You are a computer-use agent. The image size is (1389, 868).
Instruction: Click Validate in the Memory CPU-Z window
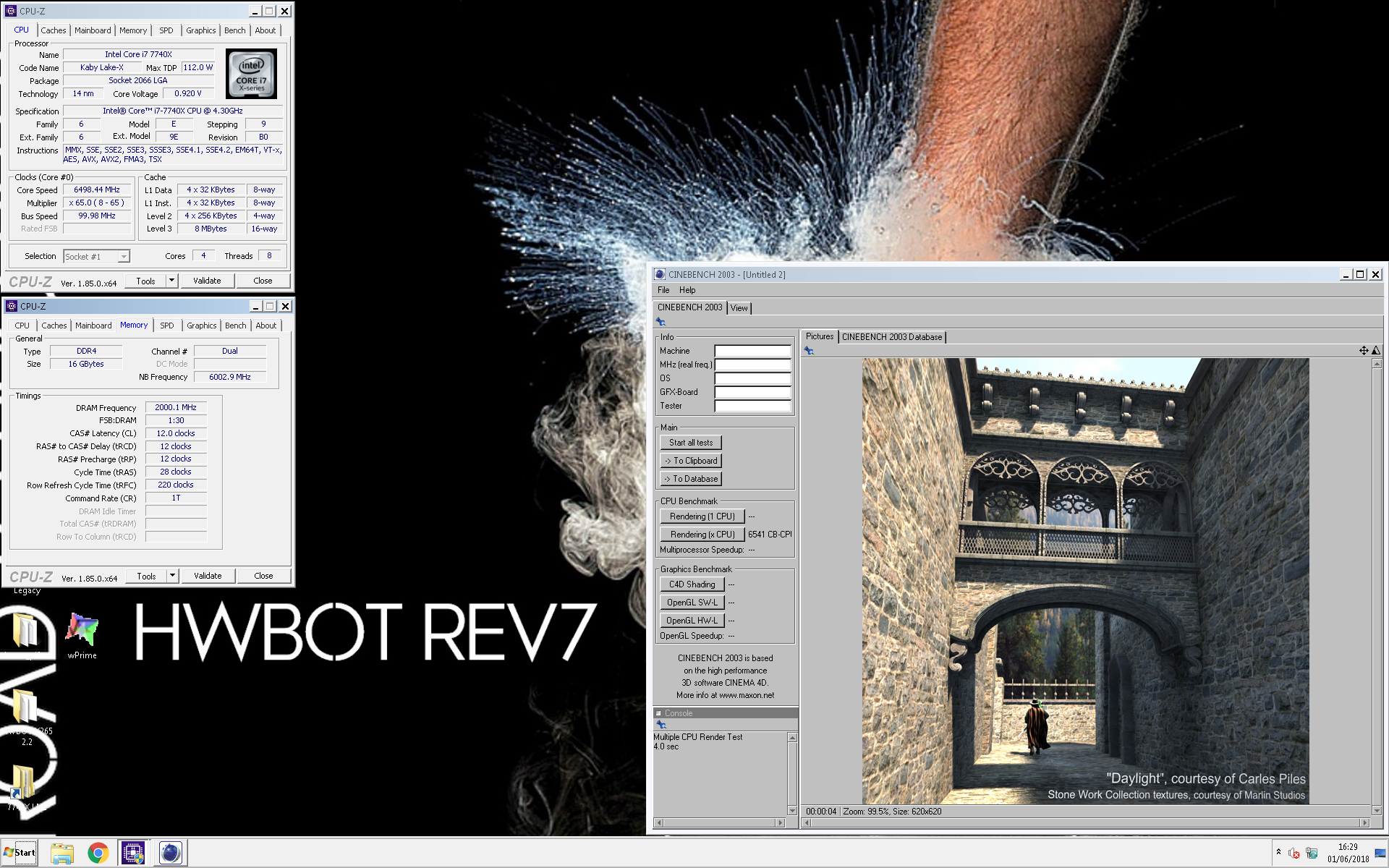point(208,576)
